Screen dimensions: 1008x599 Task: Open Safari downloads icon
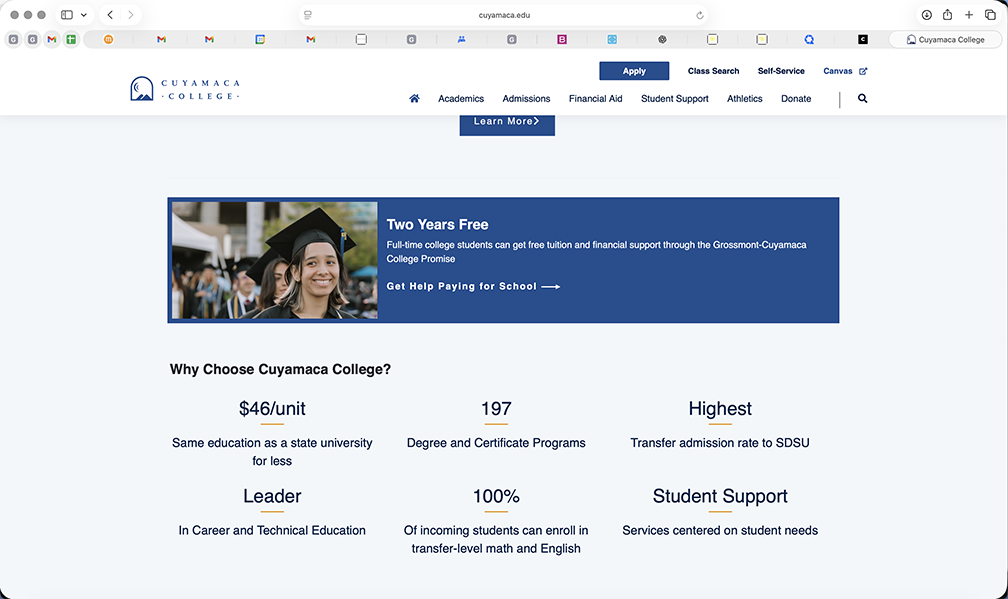pyautogui.click(x=926, y=15)
